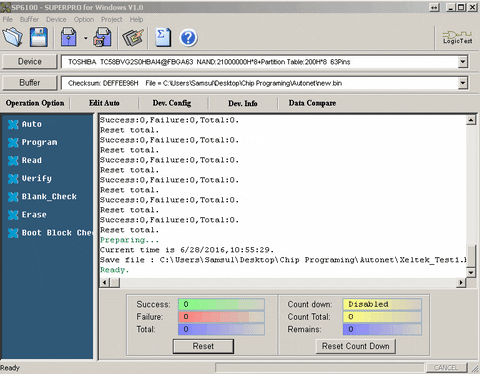Open the Buffer menu
Image resolution: width=480 pixels, height=374 pixels.
pyautogui.click(x=29, y=19)
